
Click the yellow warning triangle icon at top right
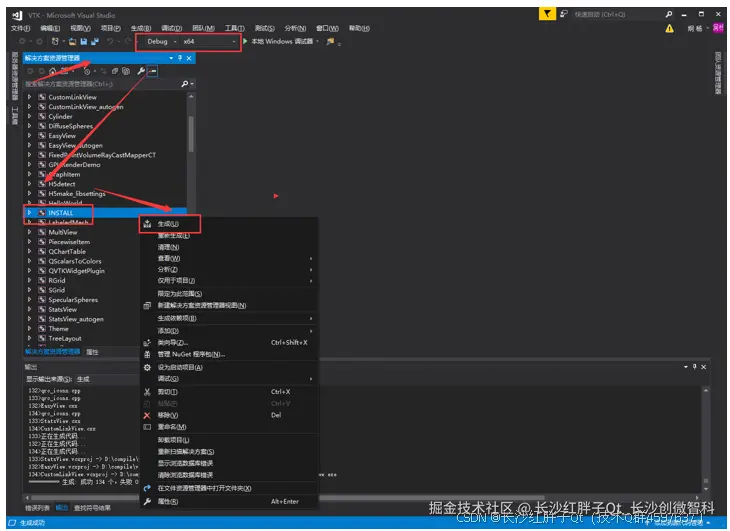[x=669, y=28]
